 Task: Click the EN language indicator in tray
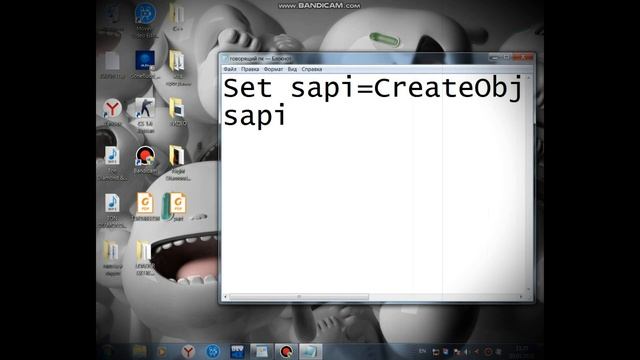tap(422, 351)
